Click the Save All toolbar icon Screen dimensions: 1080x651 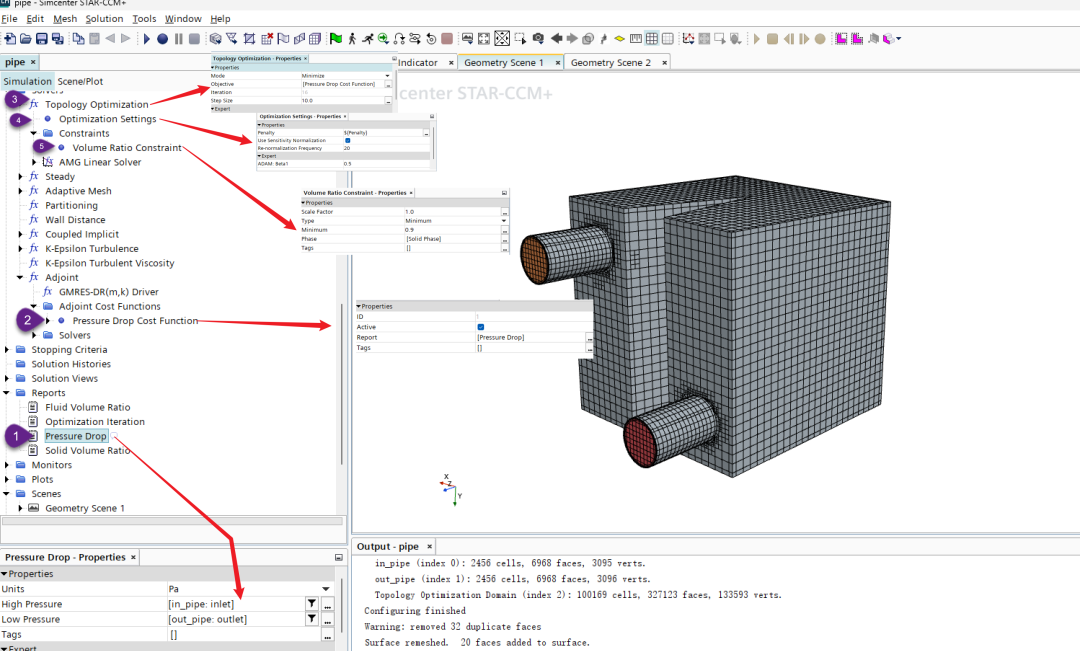[58, 39]
